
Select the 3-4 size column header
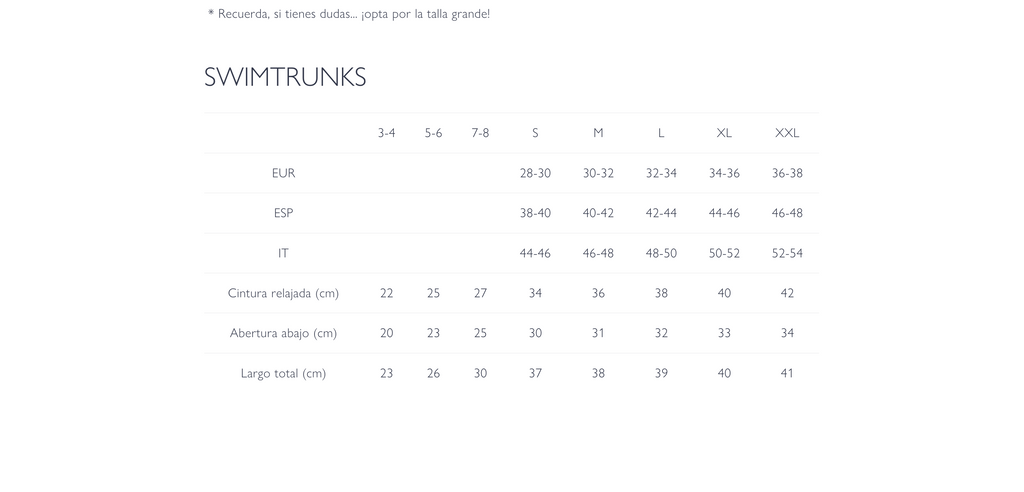tap(387, 133)
